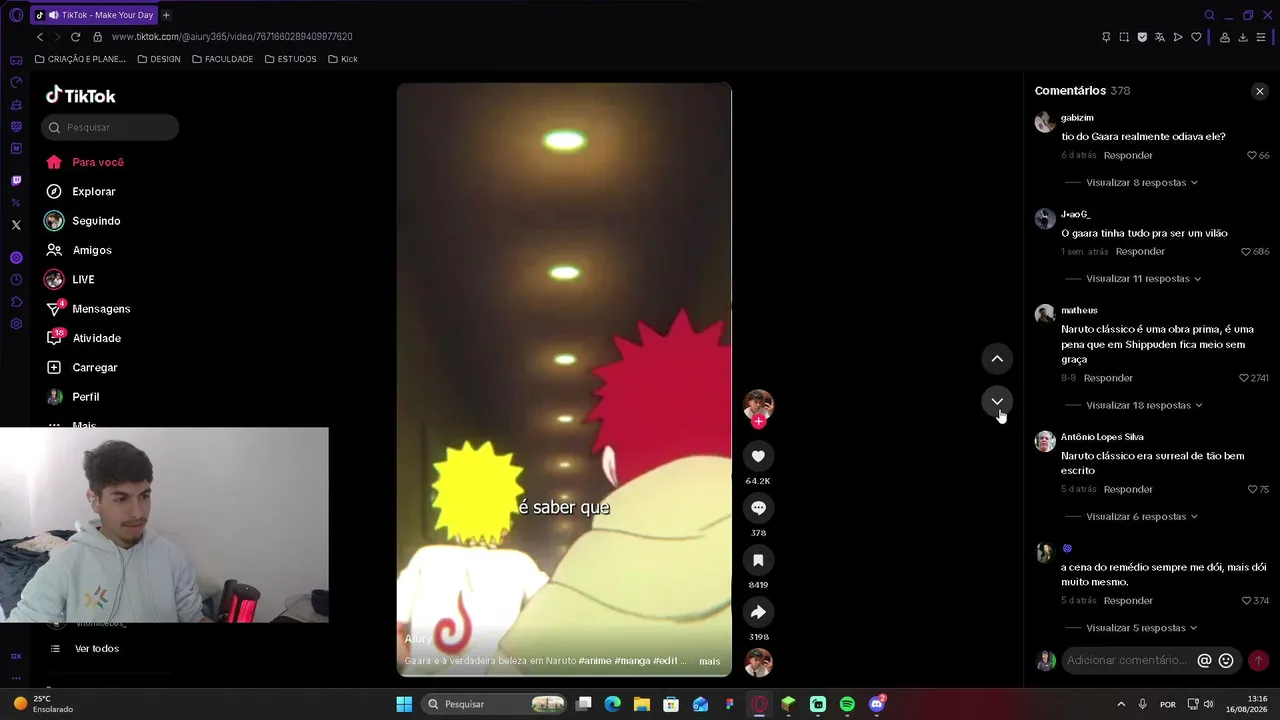Bookmark the video with the save icon

click(758, 560)
